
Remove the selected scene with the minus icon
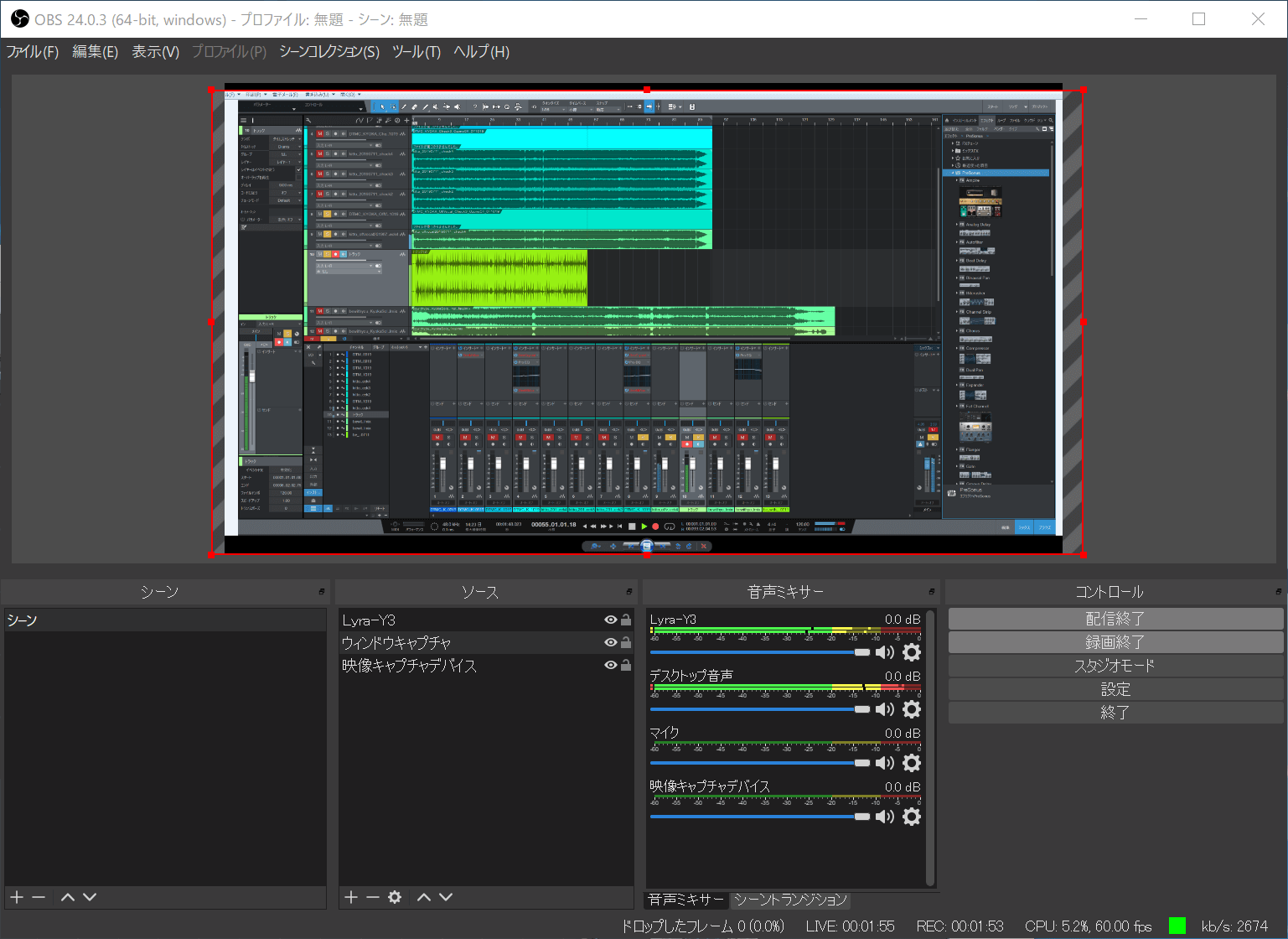[39, 897]
